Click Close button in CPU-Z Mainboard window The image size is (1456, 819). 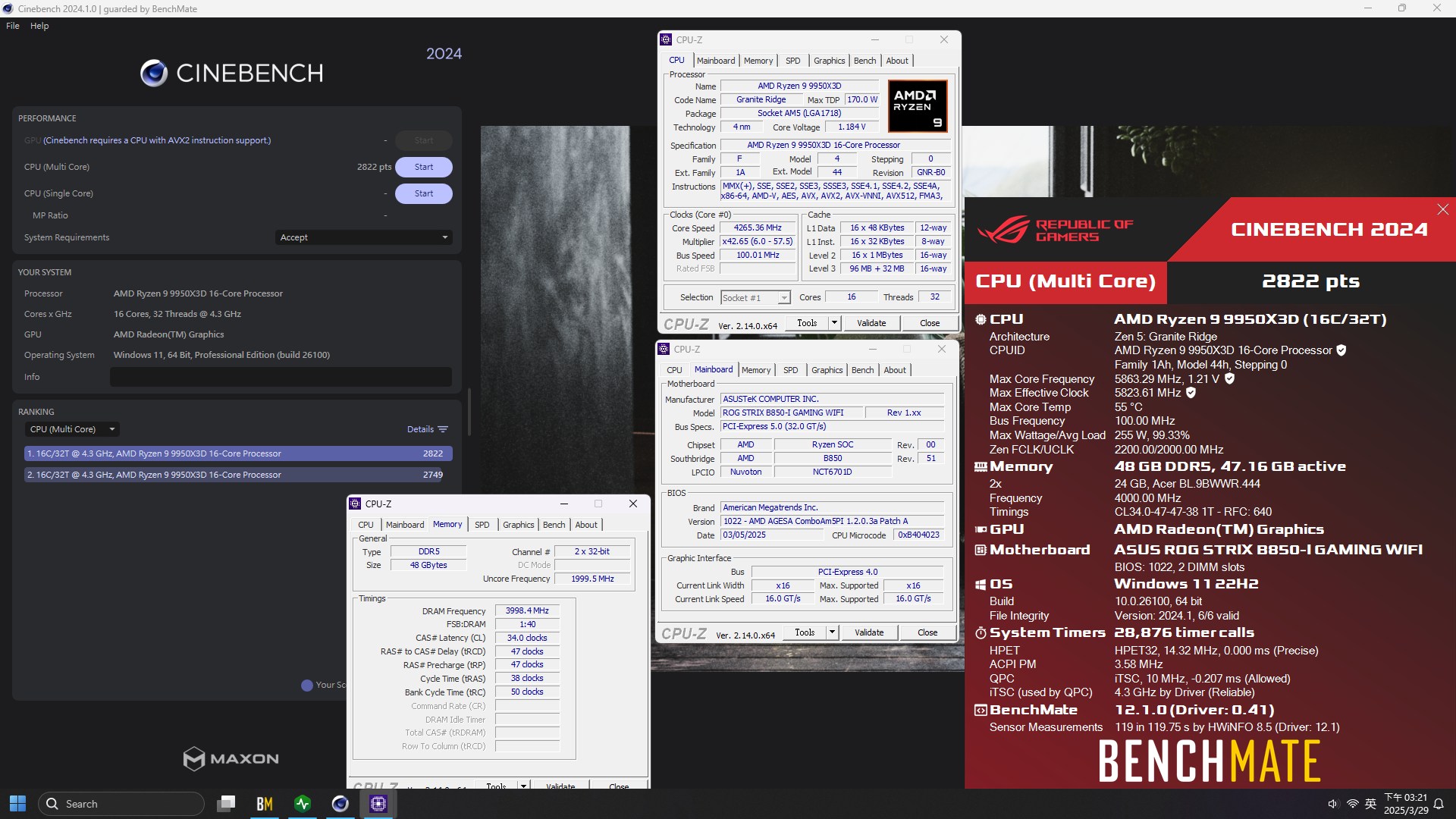(x=927, y=632)
